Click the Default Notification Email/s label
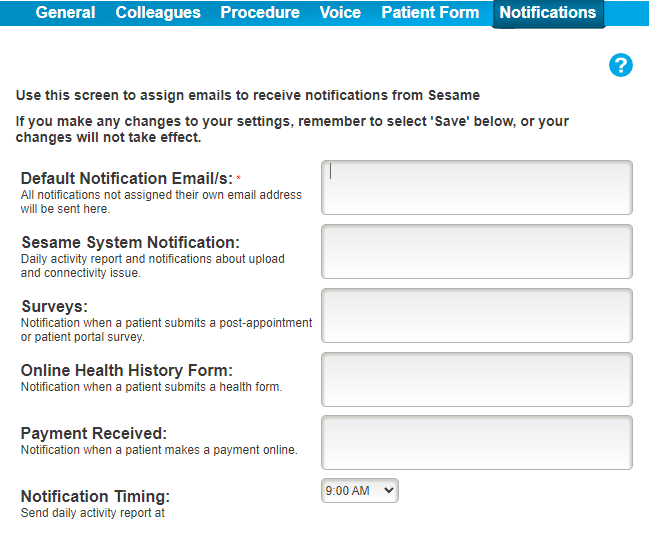The image size is (649, 537). tap(127, 178)
